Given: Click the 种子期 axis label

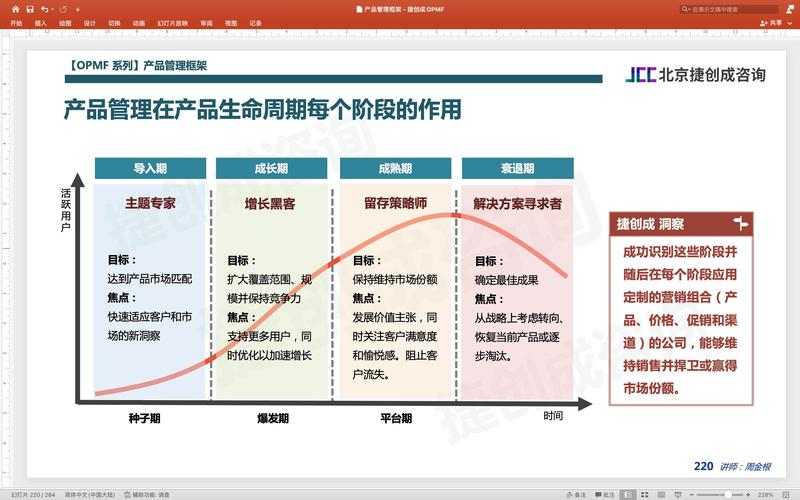Looking at the screenshot, I should click(144, 418).
